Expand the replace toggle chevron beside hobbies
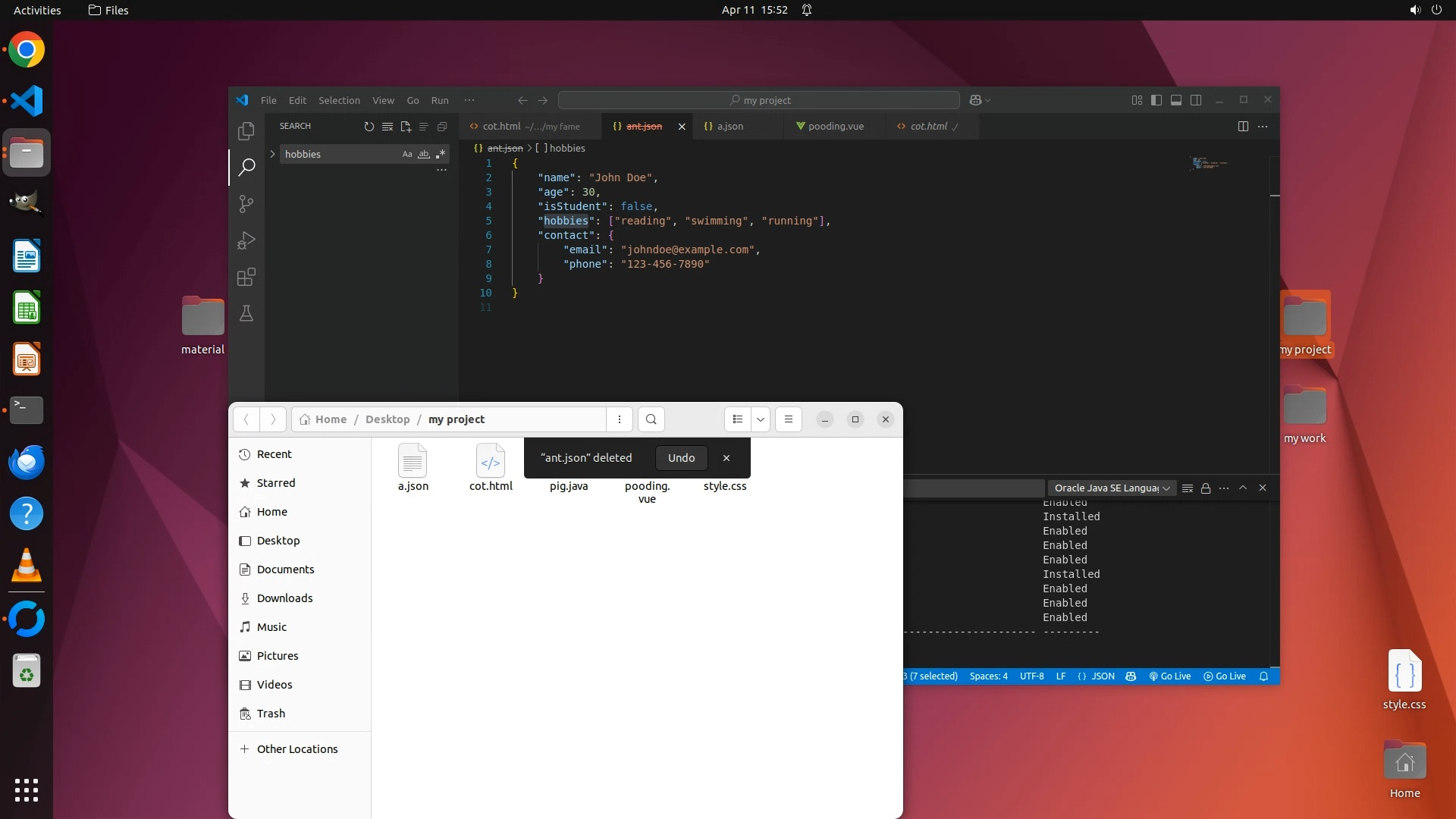Image resolution: width=1456 pixels, height=819 pixels. (272, 154)
